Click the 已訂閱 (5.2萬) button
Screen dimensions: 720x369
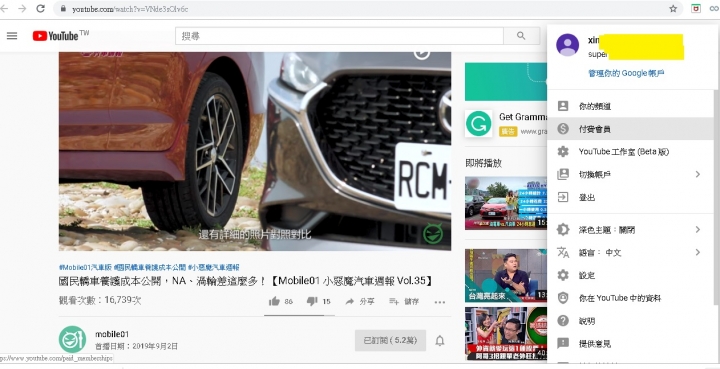[x=390, y=341]
